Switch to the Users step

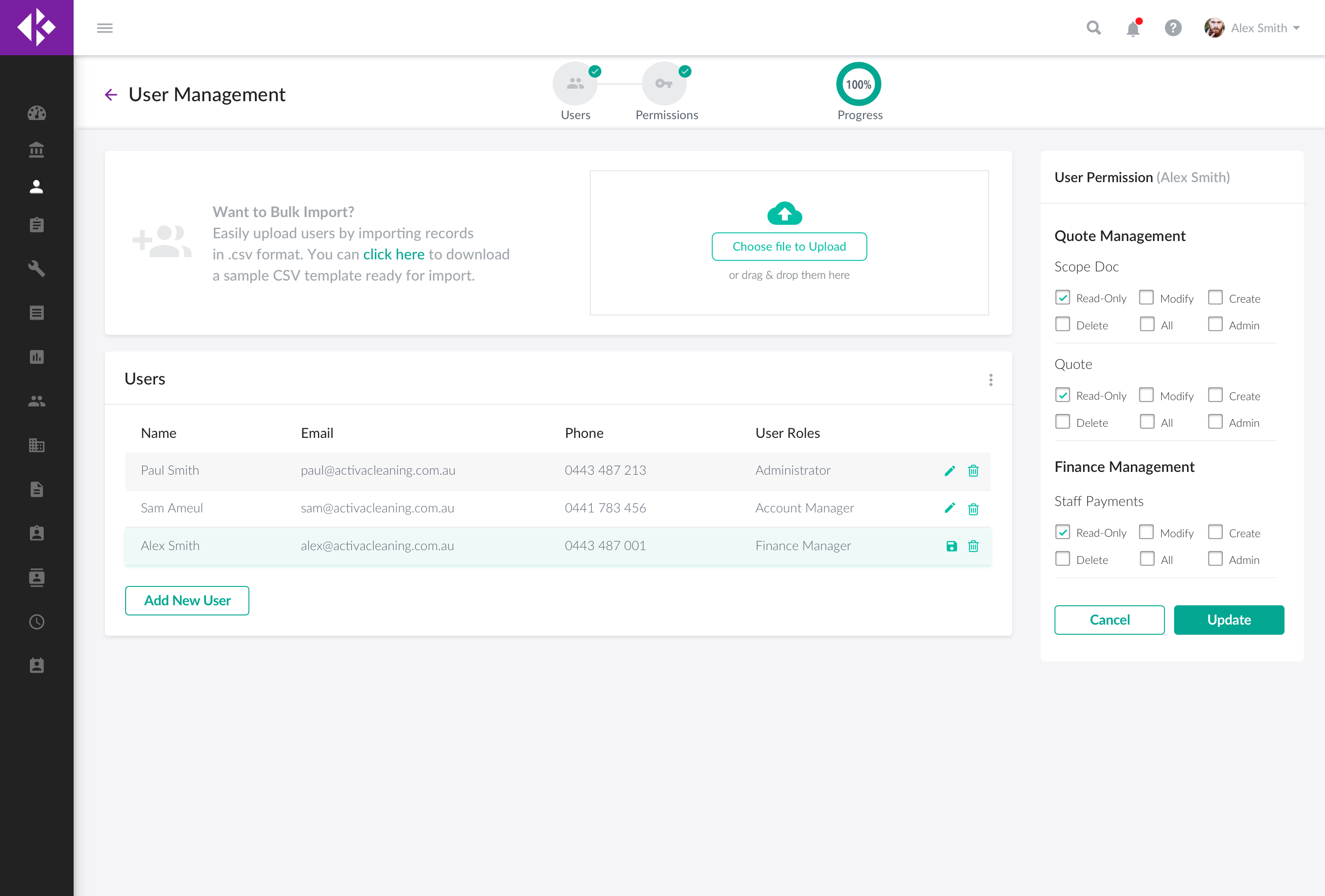[x=575, y=84]
